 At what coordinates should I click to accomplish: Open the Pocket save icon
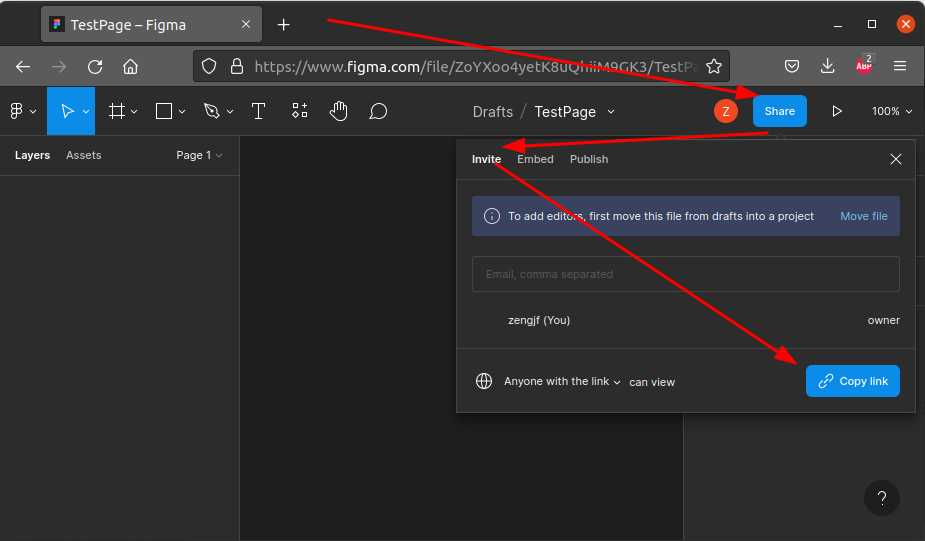[x=792, y=66]
